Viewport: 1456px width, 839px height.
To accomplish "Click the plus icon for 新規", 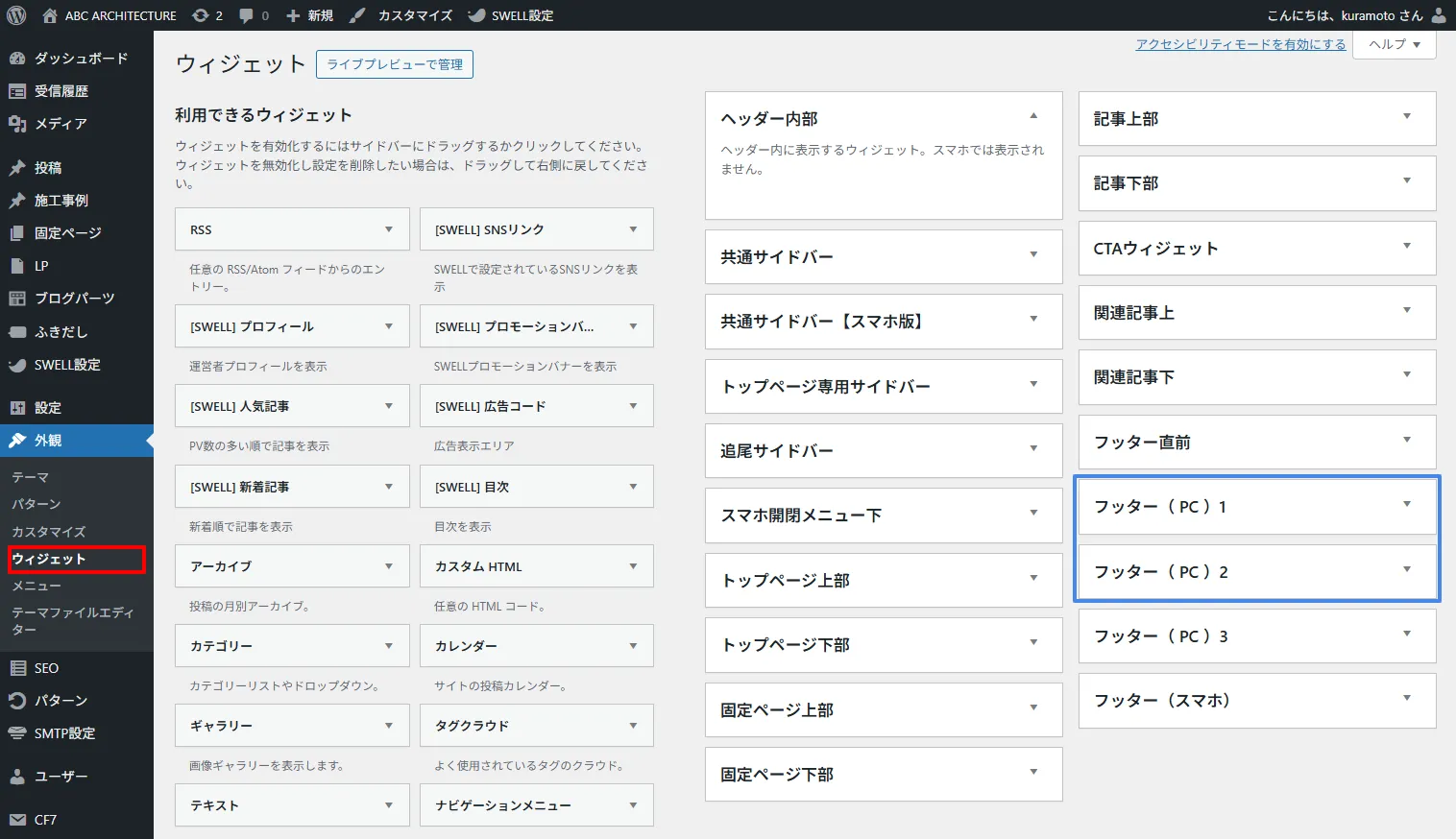I will [293, 15].
